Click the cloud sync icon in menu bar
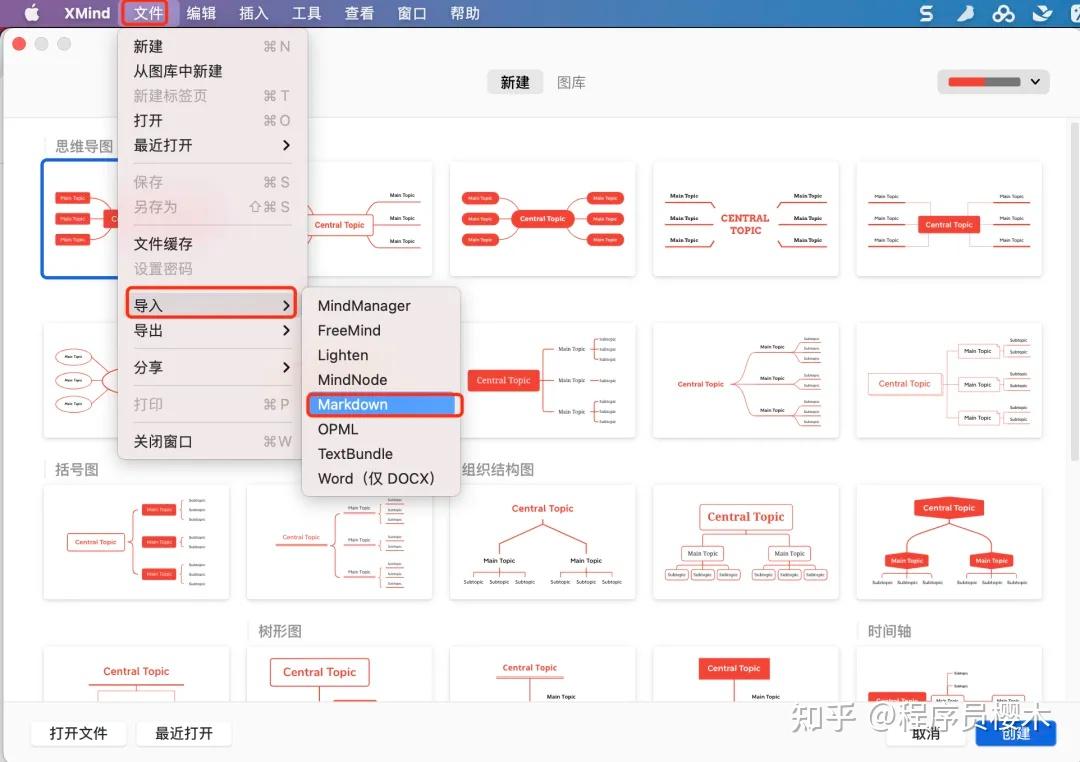Viewport: 1080px width, 762px height. 1003,13
